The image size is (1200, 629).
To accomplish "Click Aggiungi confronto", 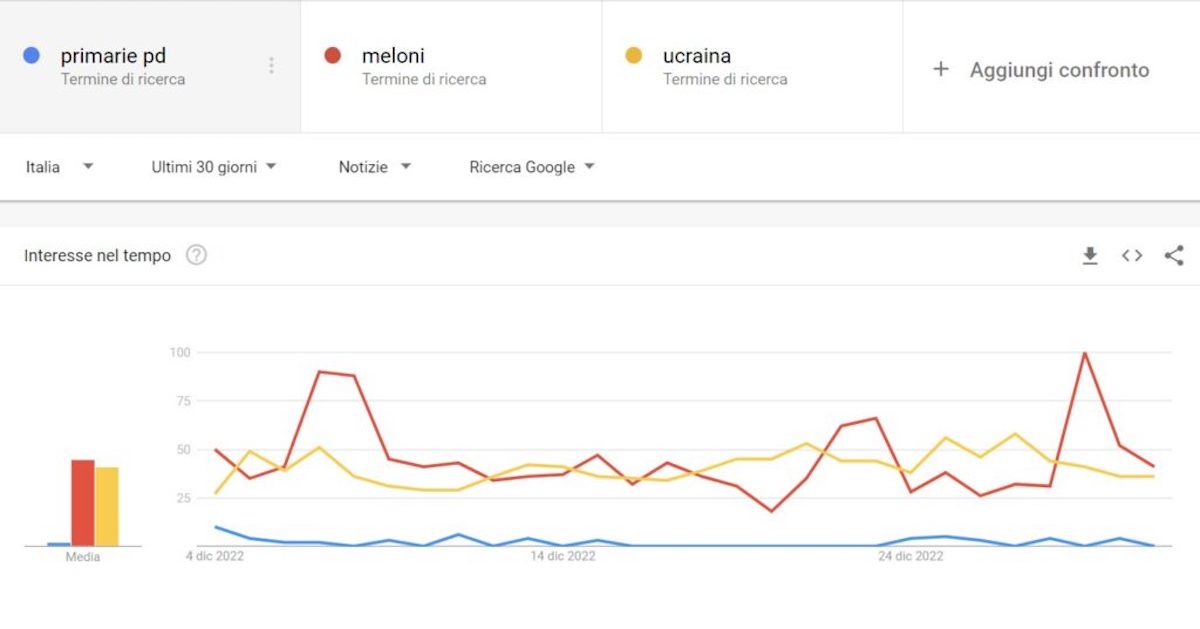I will click(x=1059, y=70).
